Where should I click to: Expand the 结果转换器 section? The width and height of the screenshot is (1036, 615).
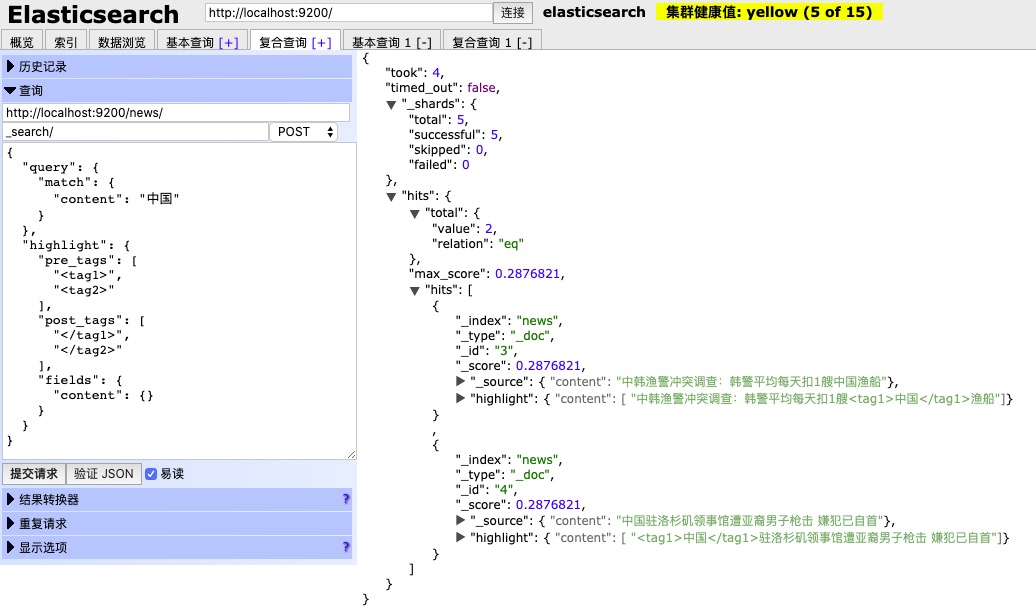pyautogui.click(x=177, y=499)
